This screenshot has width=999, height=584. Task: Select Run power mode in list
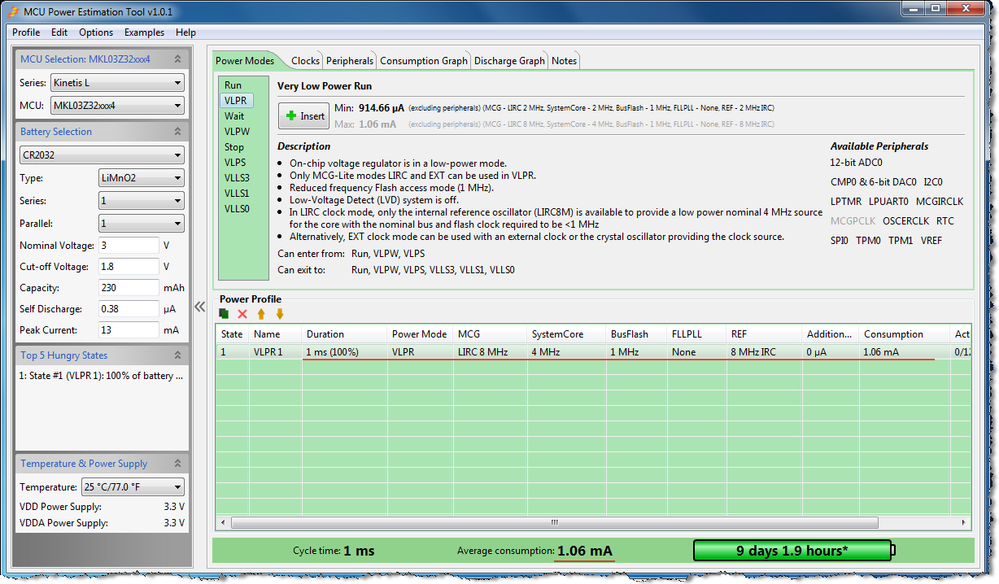[233, 85]
